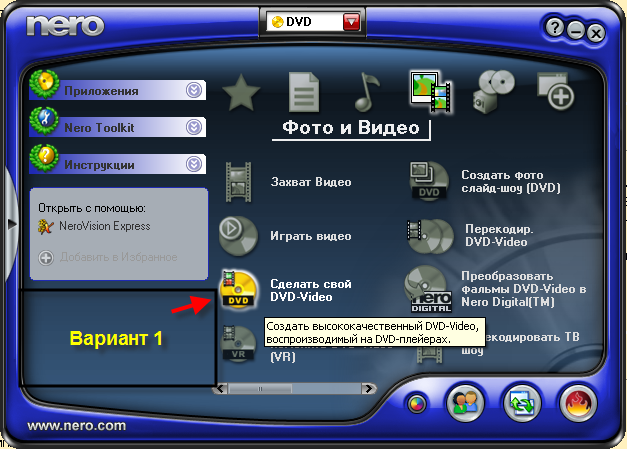Expand the Инструкции panel

194,163
